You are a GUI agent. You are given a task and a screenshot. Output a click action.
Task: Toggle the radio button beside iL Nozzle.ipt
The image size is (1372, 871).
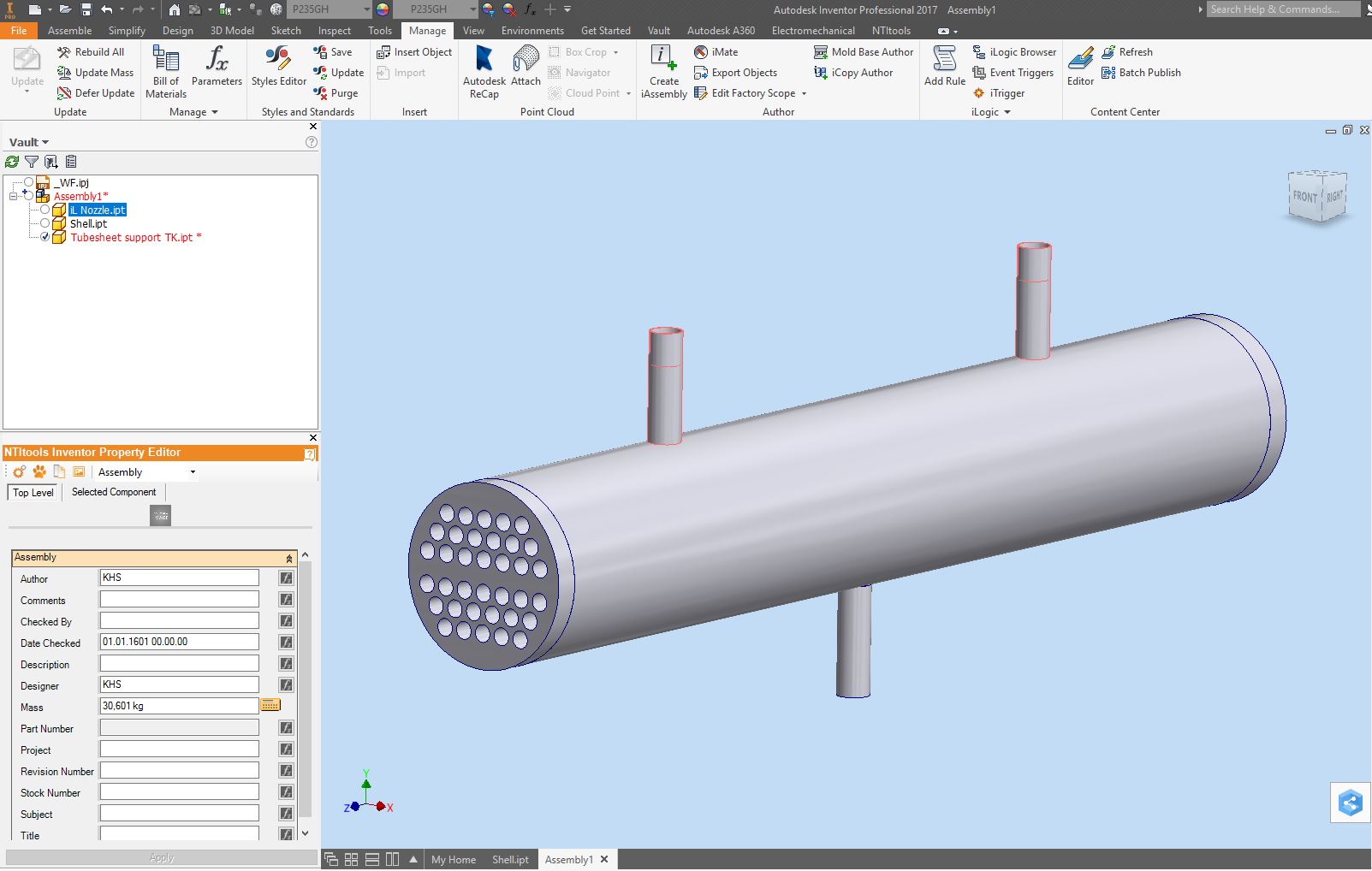[45, 210]
